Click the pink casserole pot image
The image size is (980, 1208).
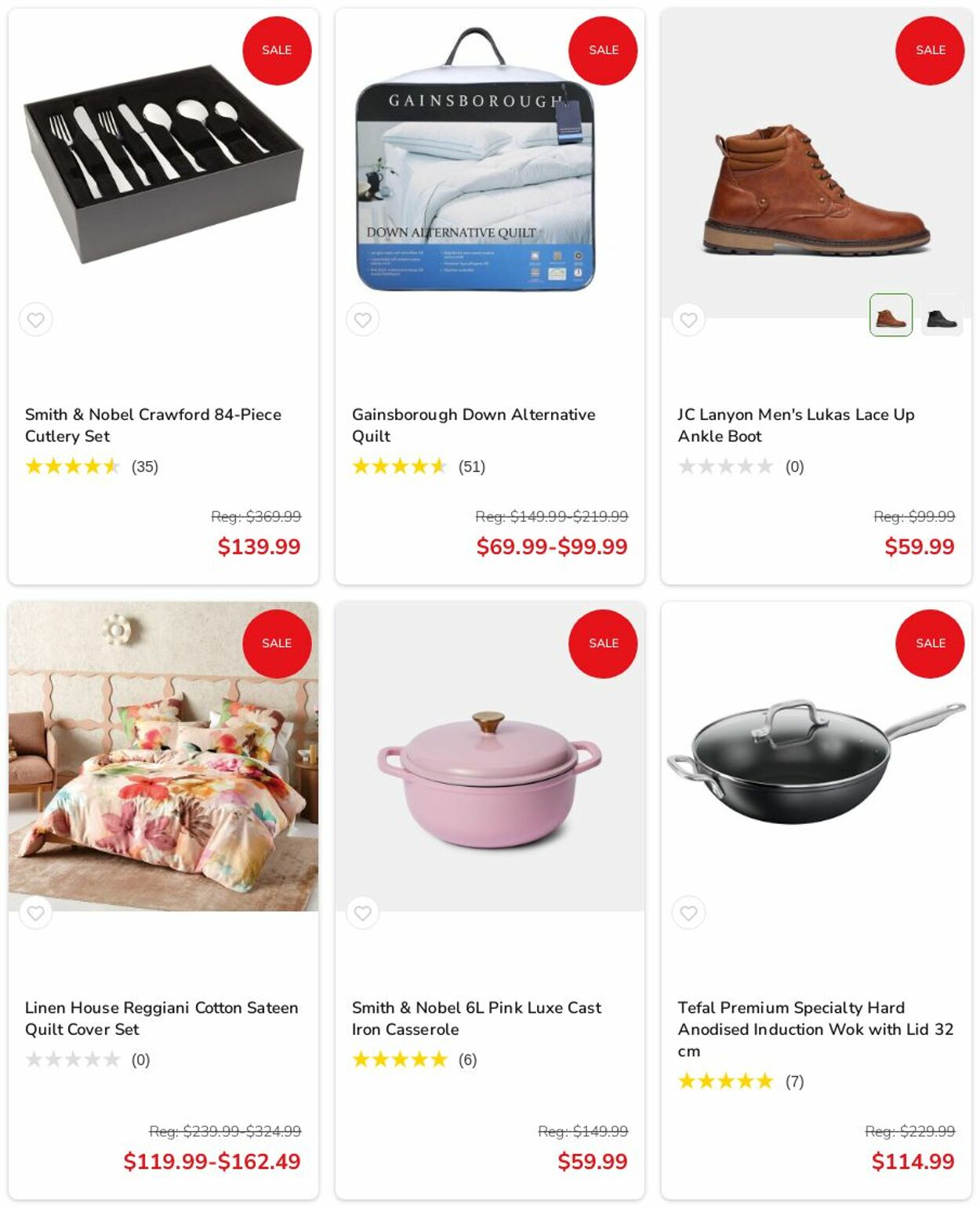click(489, 779)
